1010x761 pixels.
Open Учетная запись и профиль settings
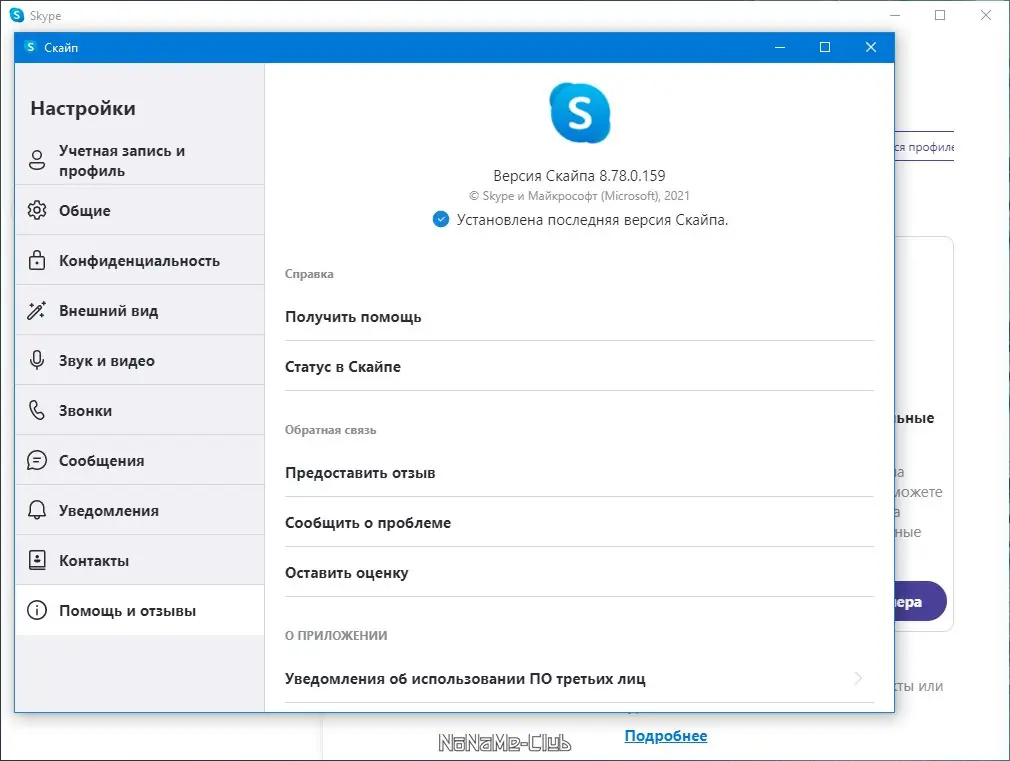pos(140,160)
